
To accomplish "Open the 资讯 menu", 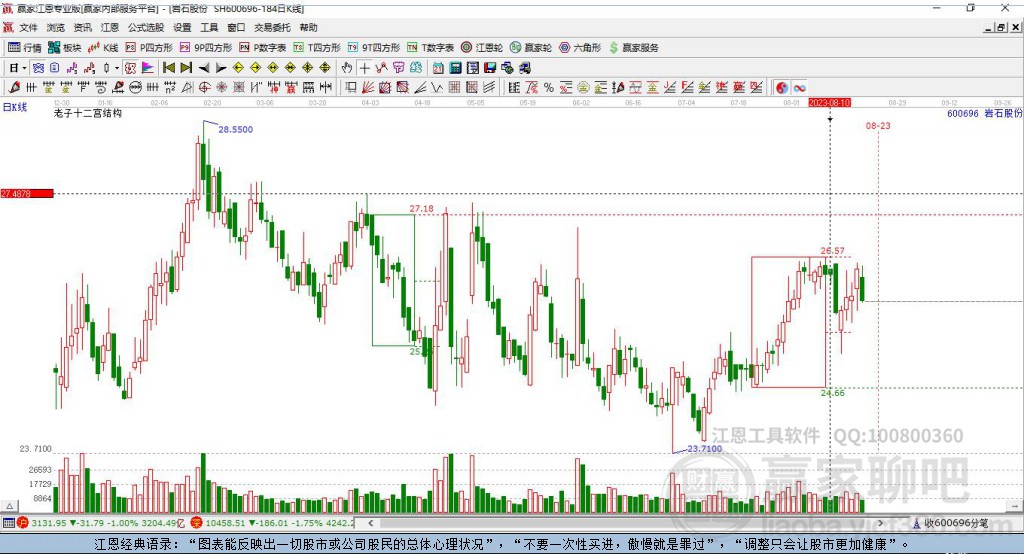I will coord(82,27).
